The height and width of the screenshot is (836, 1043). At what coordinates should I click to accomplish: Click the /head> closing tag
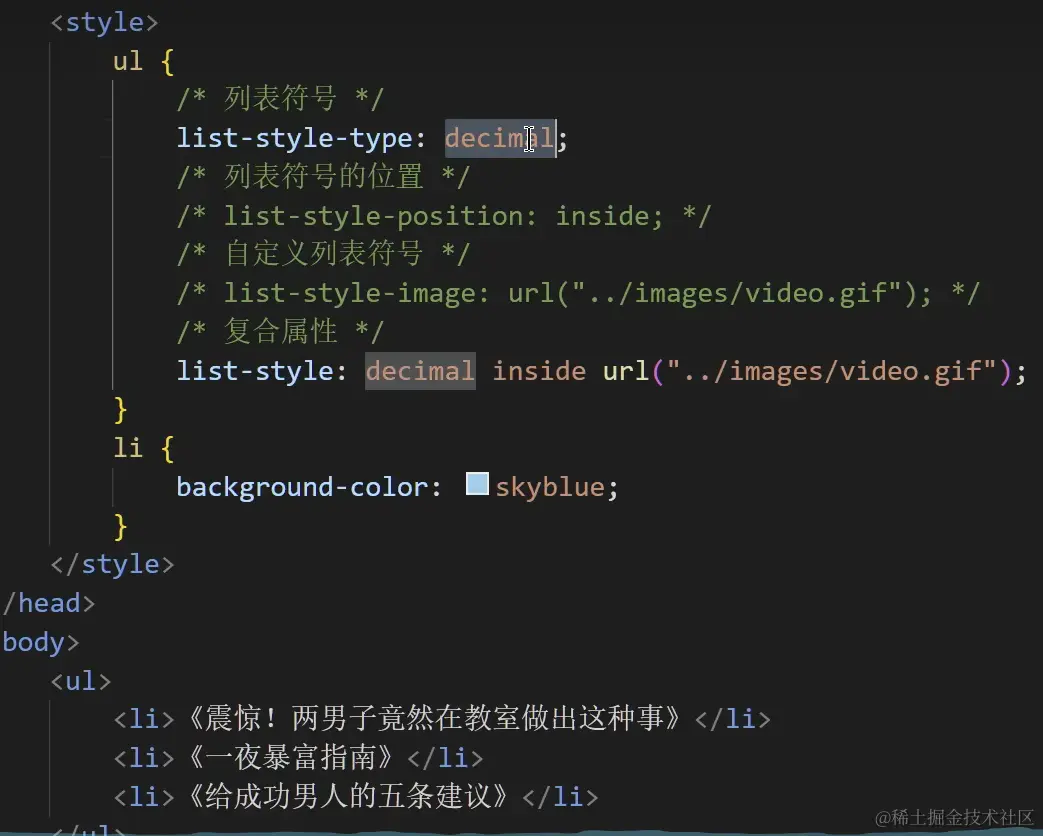point(50,603)
